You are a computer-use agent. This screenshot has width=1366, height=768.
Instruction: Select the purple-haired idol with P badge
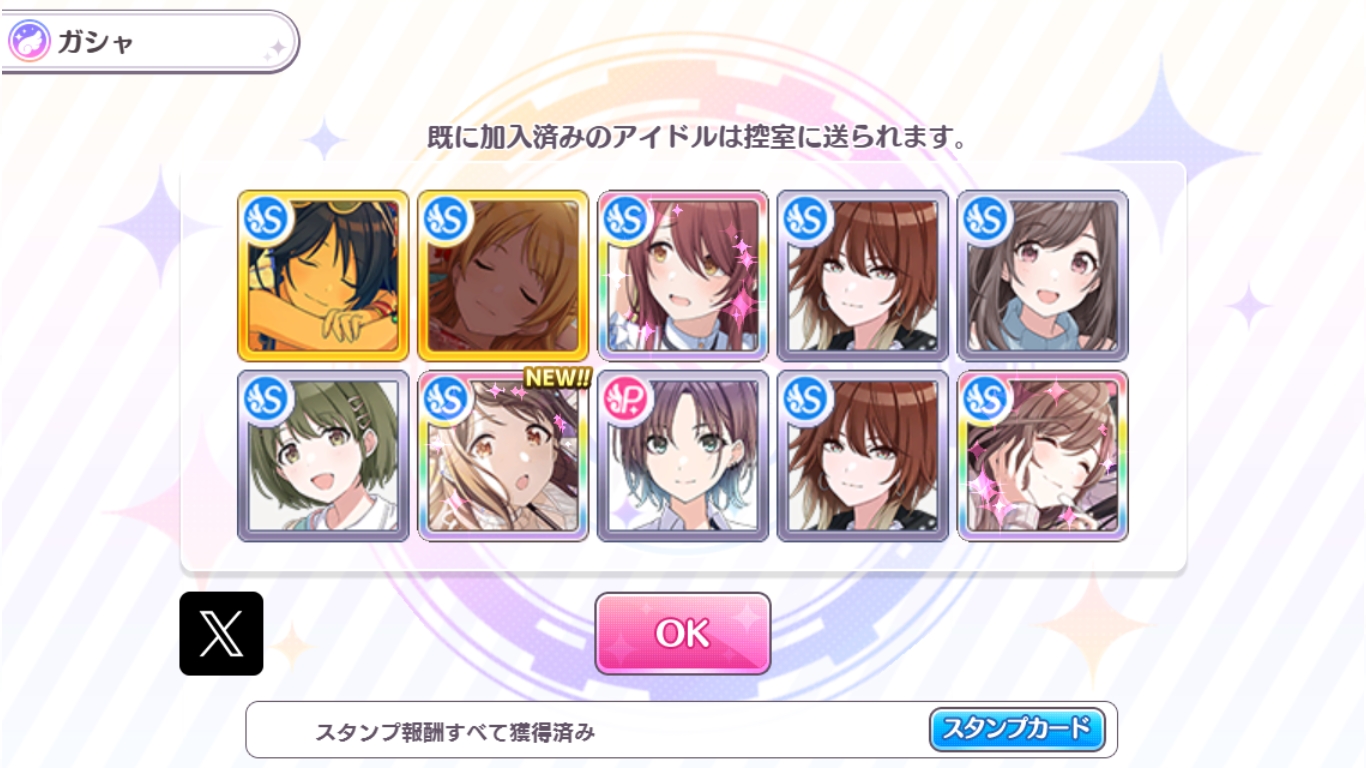pos(683,456)
